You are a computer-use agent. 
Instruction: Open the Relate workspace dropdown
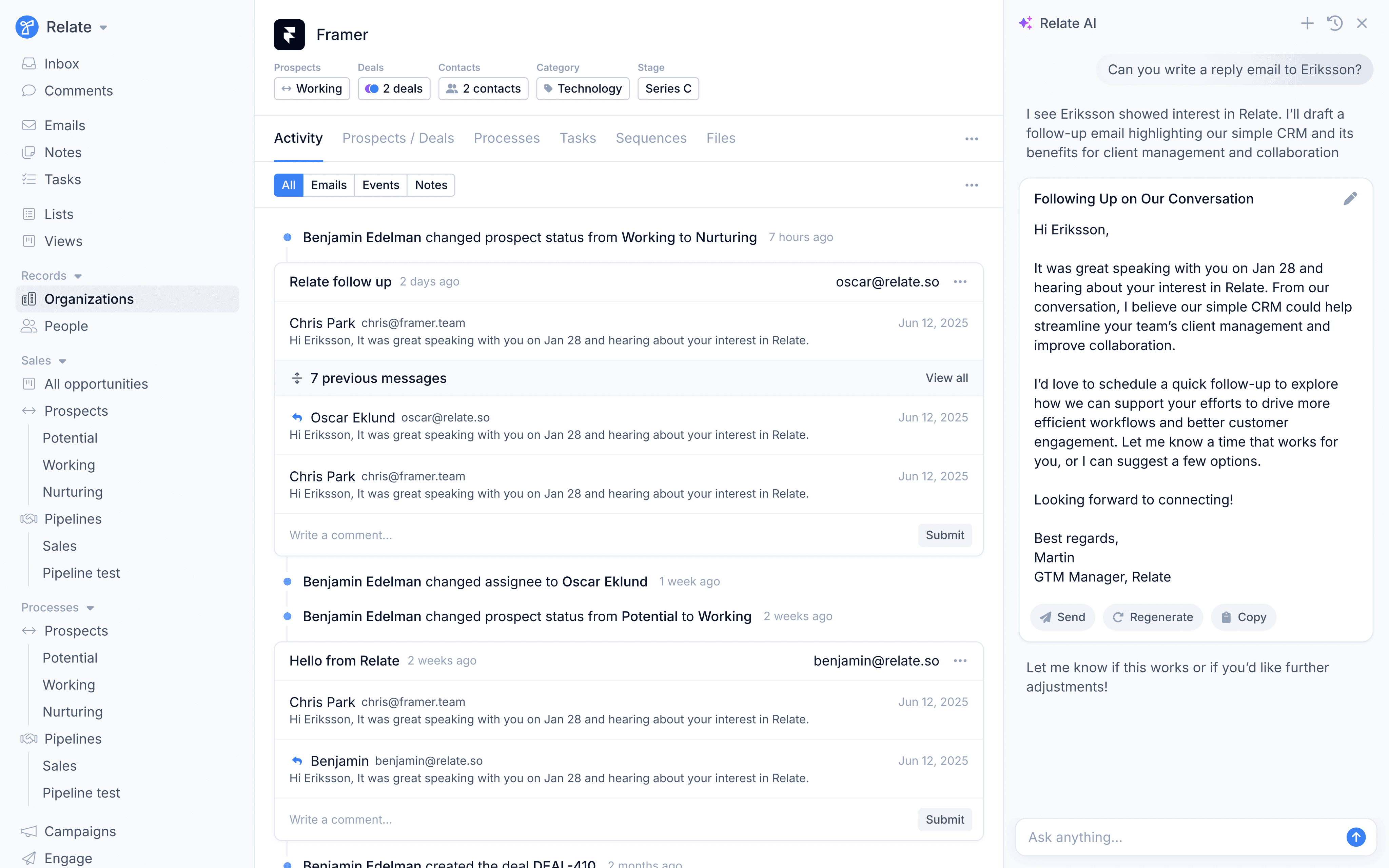[103, 27]
